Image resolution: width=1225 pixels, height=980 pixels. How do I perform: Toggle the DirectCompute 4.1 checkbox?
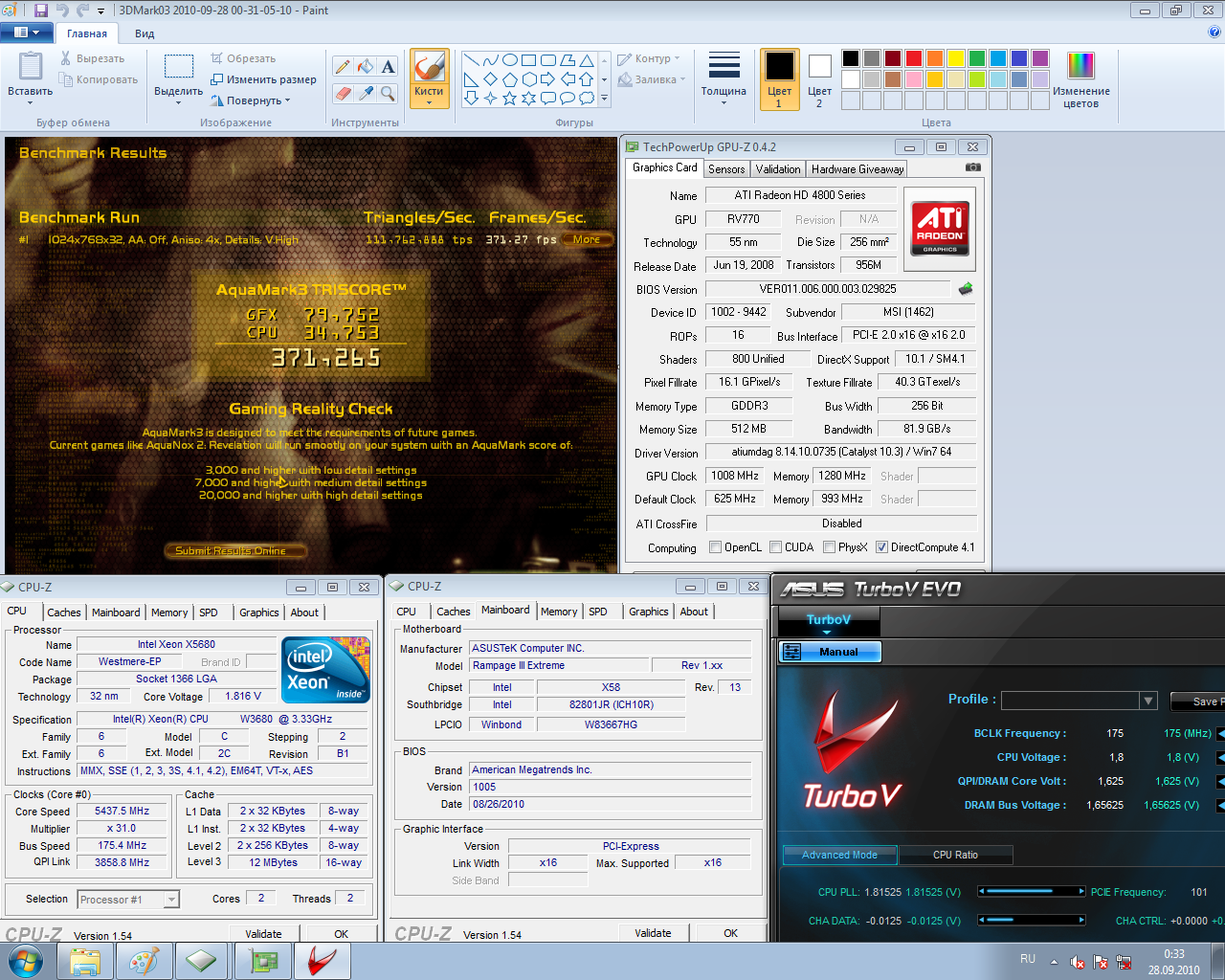(881, 547)
